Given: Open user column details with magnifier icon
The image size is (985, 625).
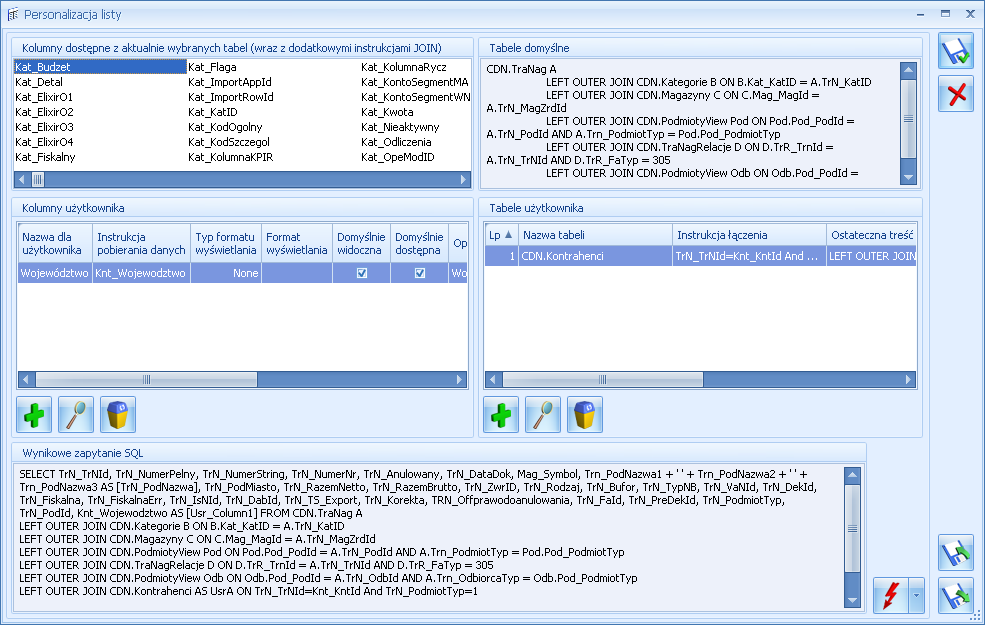Looking at the screenshot, I should [x=76, y=415].
